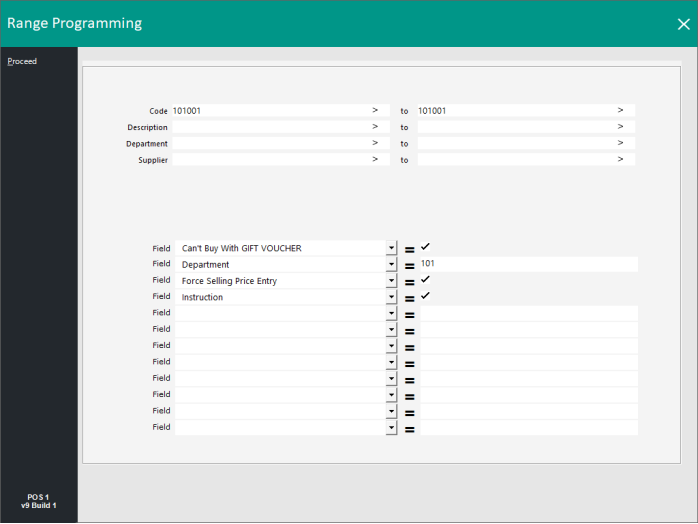Click the Department 'from' range lookup arrow
698x524 pixels.
click(x=375, y=143)
